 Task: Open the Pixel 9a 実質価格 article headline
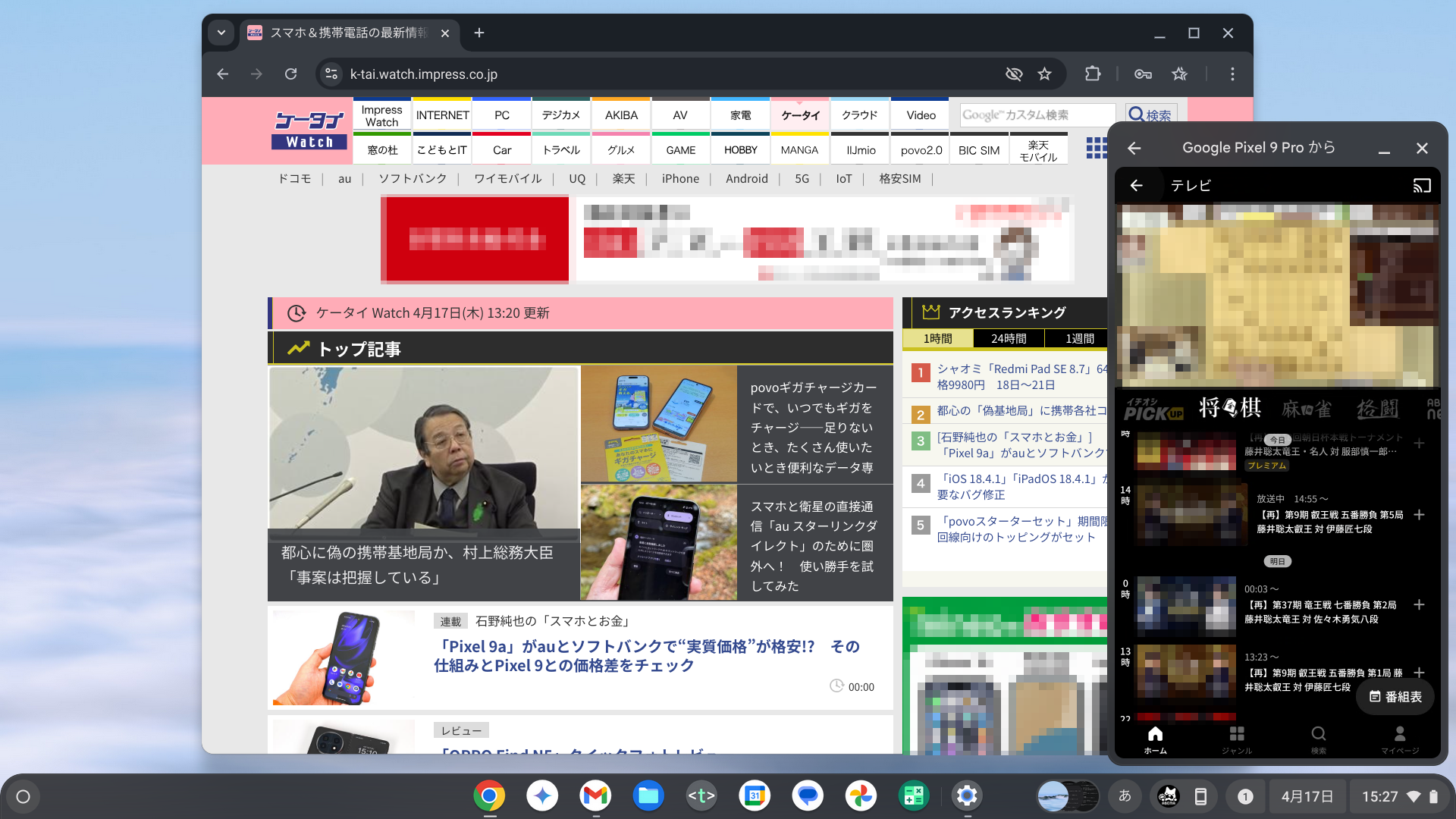point(646,656)
